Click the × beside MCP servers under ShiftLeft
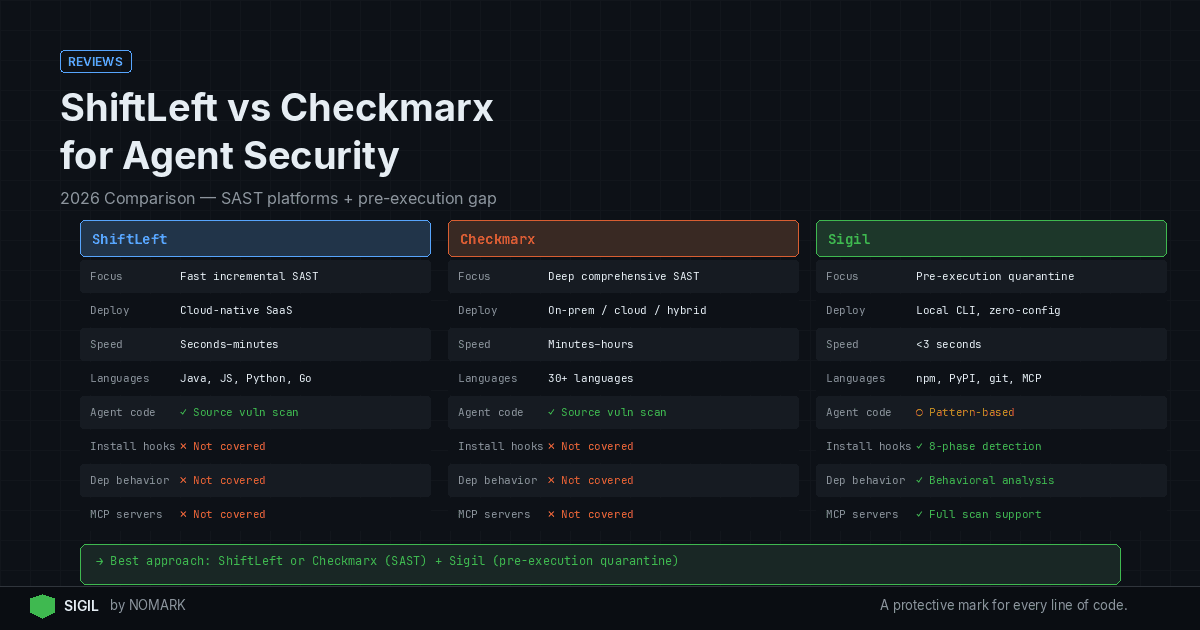The width and height of the screenshot is (1200, 630). (x=184, y=514)
